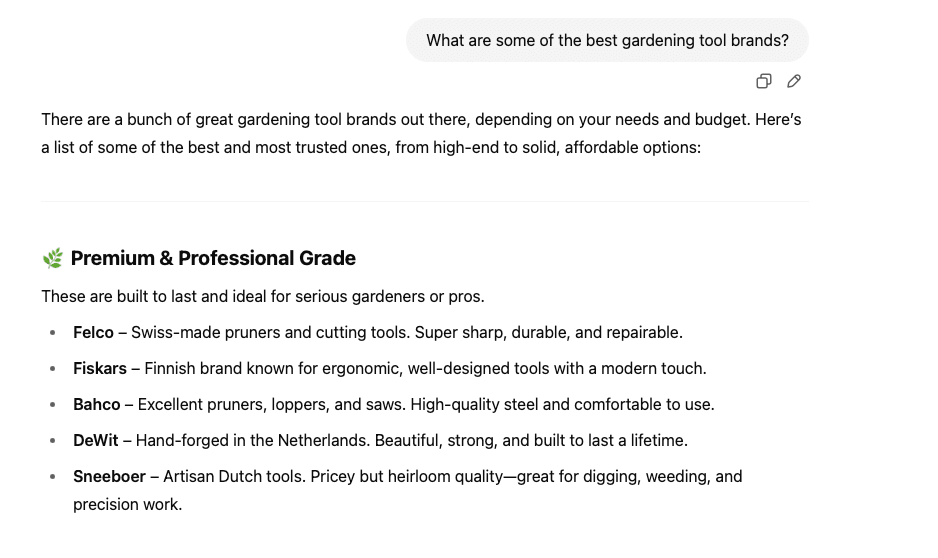
Task: Click the bold 'Sneeboer' brand name
Action: click(109, 477)
